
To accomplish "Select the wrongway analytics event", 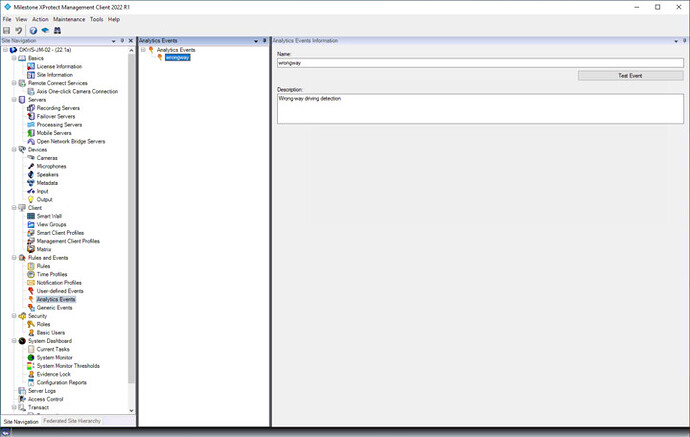I will tap(177, 58).
